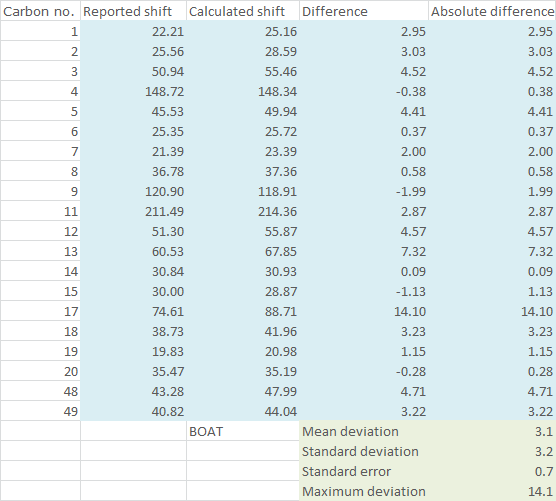Select the Maximum deviation label cell
This screenshot has width=556, height=501.
click(x=364, y=491)
